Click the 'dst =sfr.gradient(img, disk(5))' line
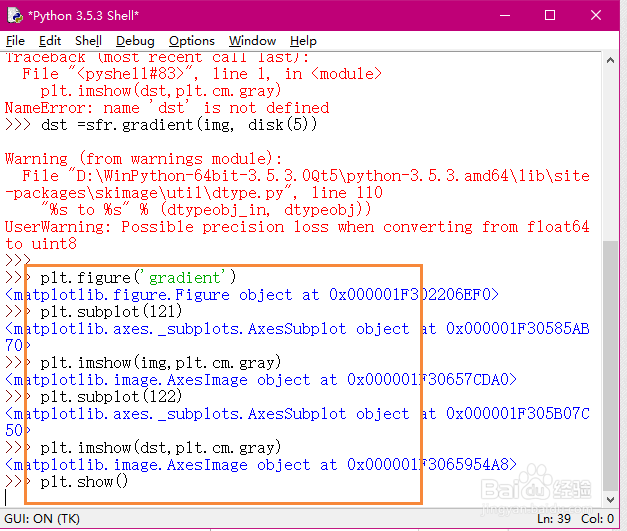Image resolution: width=627 pixels, height=531 pixels. (x=179, y=125)
